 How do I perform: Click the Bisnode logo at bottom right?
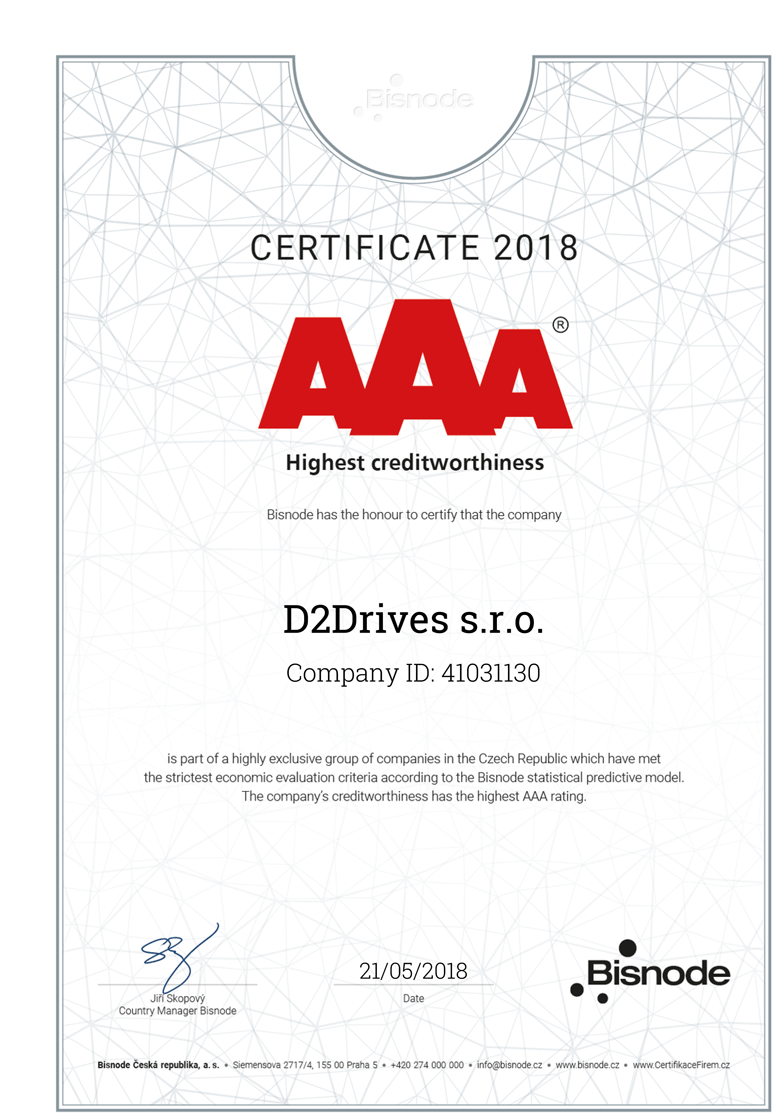coord(650,971)
